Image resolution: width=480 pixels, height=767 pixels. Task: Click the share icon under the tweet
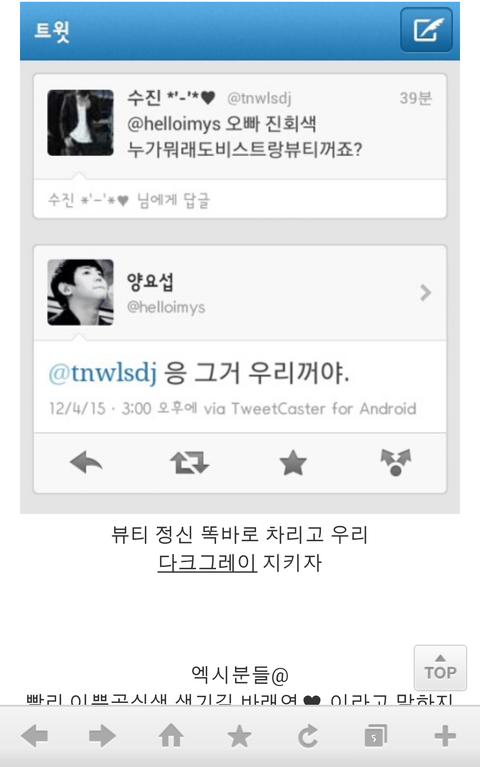pos(396,462)
